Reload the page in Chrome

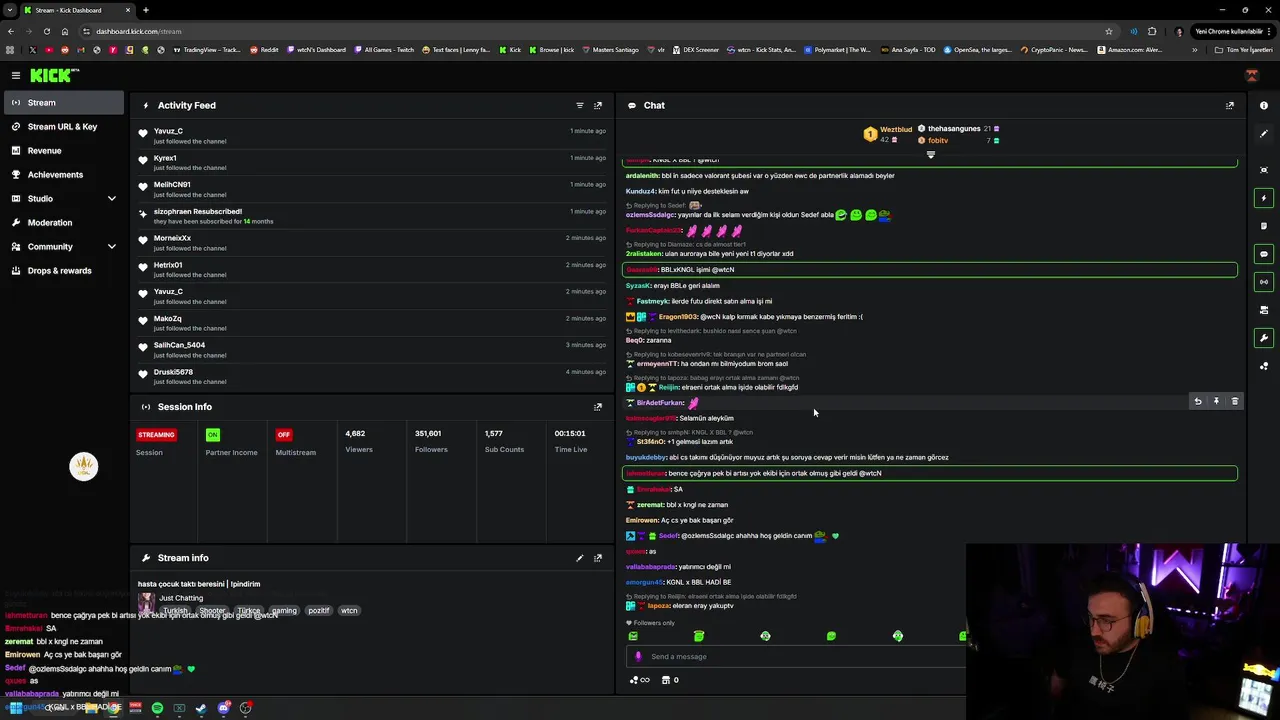47,31
